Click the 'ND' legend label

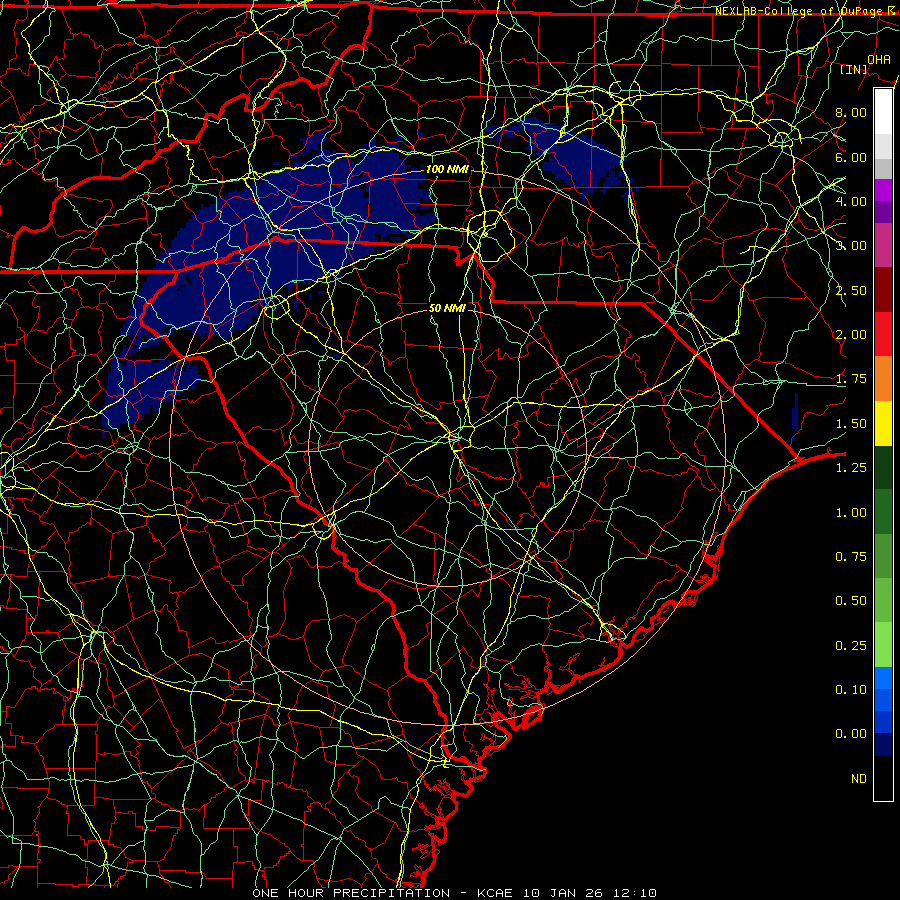(x=859, y=779)
